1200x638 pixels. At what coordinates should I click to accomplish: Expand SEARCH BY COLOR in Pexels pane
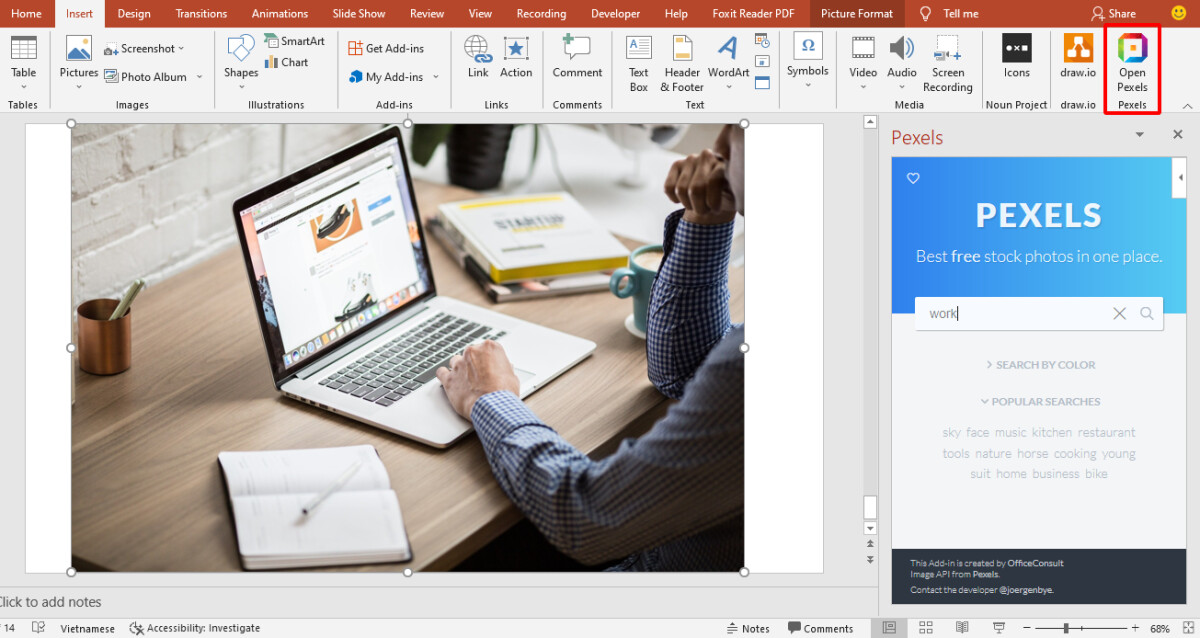click(x=1040, y=364)
